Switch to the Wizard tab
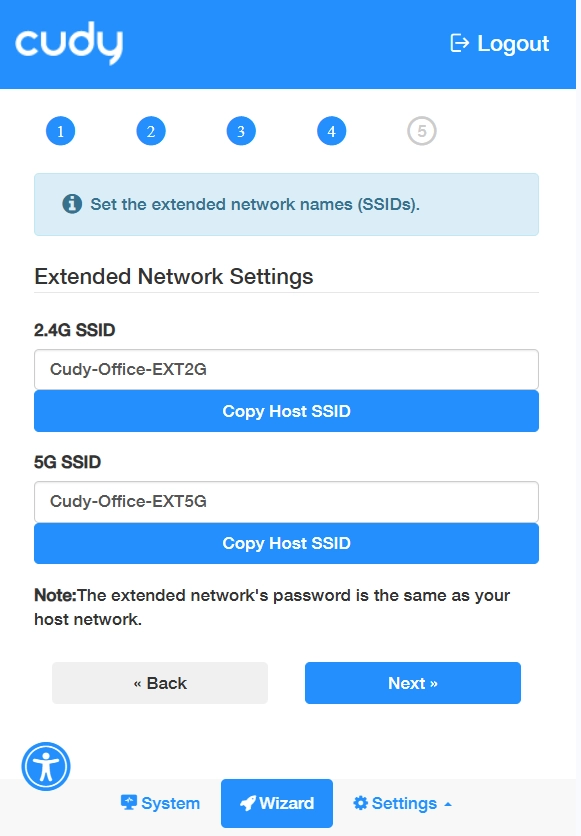This screenshot has width=581, height=836. 277,803
